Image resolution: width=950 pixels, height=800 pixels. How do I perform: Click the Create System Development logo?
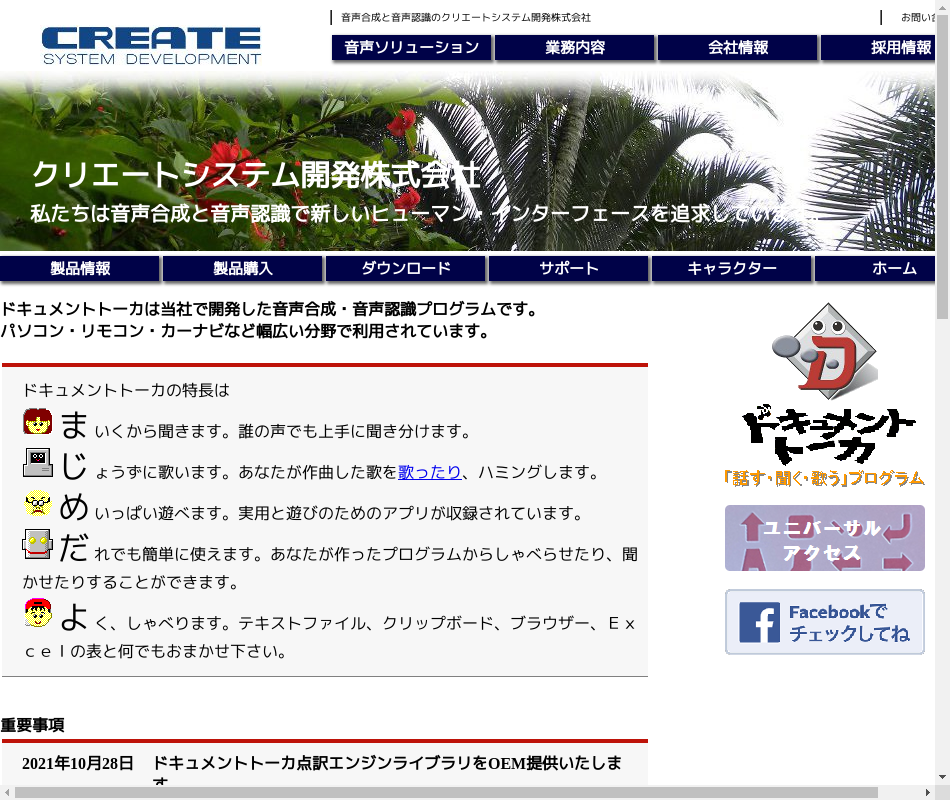(x=151, y=46)
